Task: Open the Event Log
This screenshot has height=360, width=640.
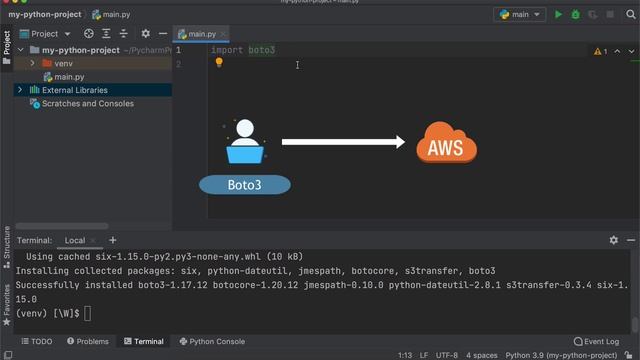Action: [x=596, y=341]
